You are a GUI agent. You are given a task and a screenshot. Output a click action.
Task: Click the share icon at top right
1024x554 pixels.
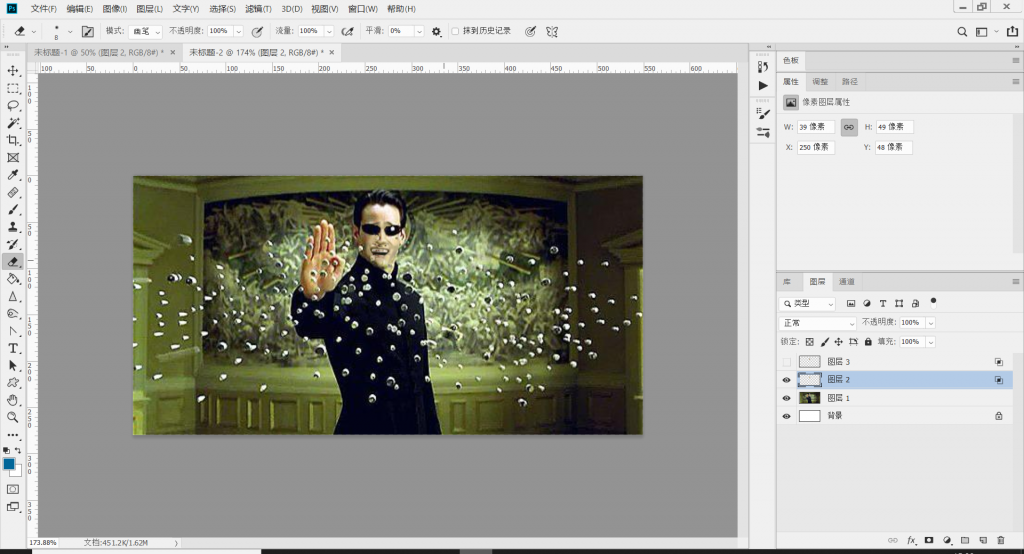click(x=1012, y=31)
